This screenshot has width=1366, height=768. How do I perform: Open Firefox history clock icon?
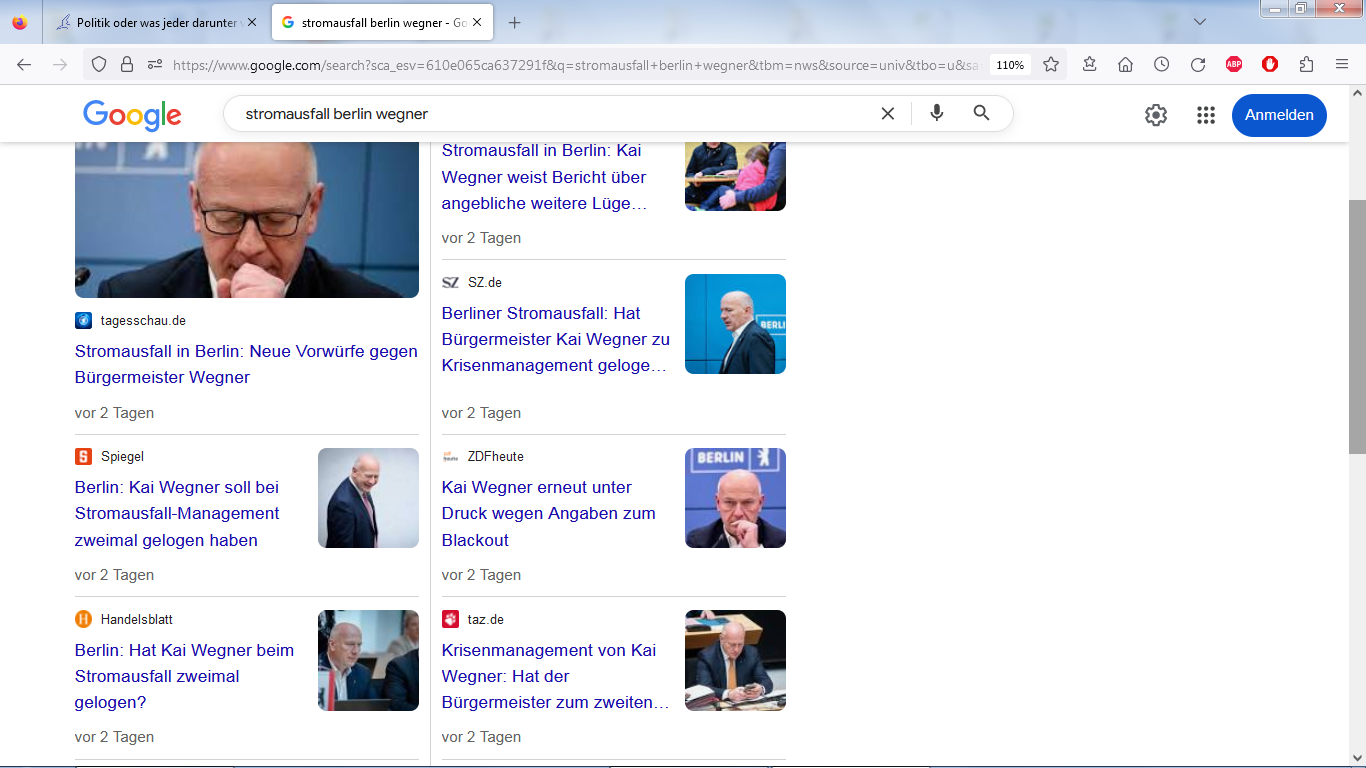1161,64
